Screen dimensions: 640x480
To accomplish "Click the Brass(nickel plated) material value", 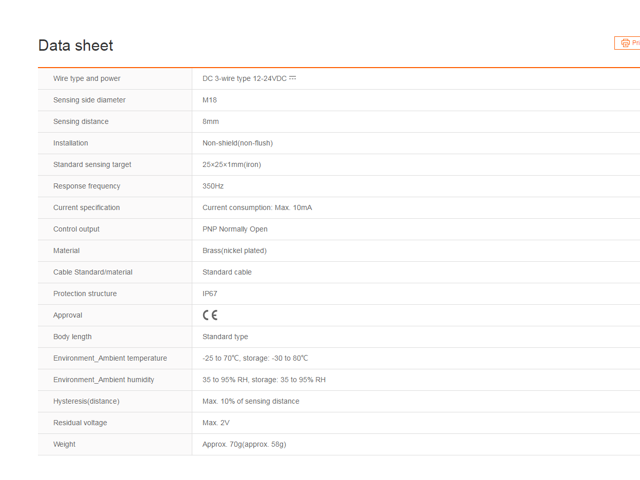I will coord(234,251).
